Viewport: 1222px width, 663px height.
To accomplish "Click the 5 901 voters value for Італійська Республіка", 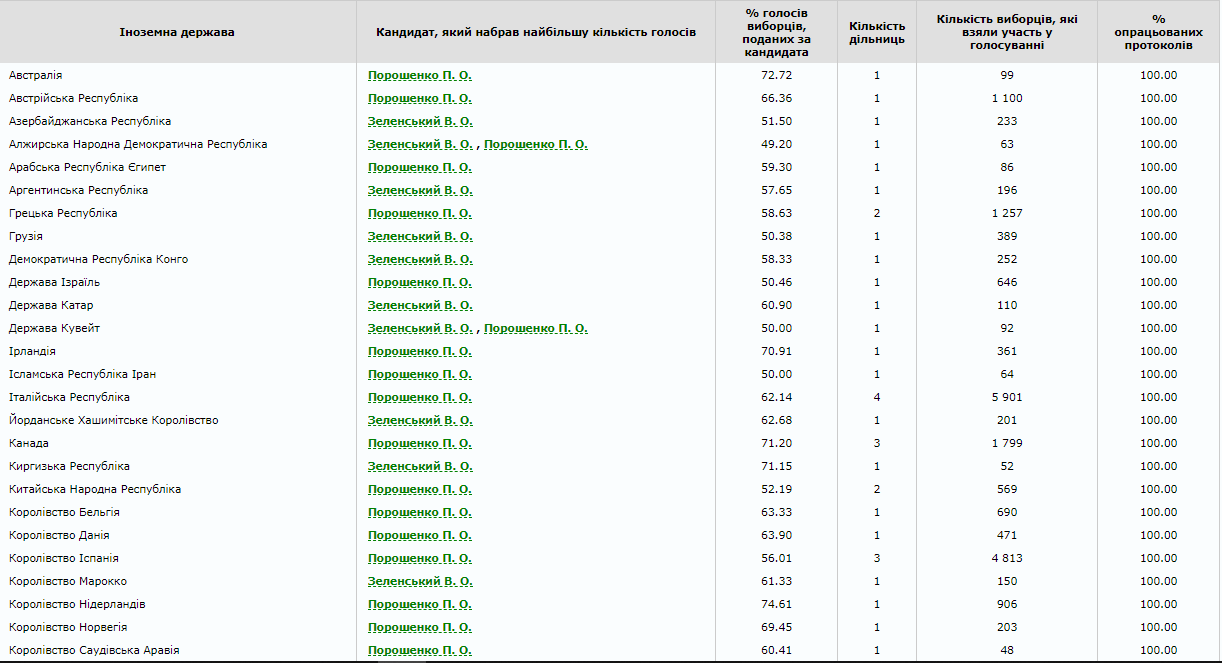I will pos(1006,397).
